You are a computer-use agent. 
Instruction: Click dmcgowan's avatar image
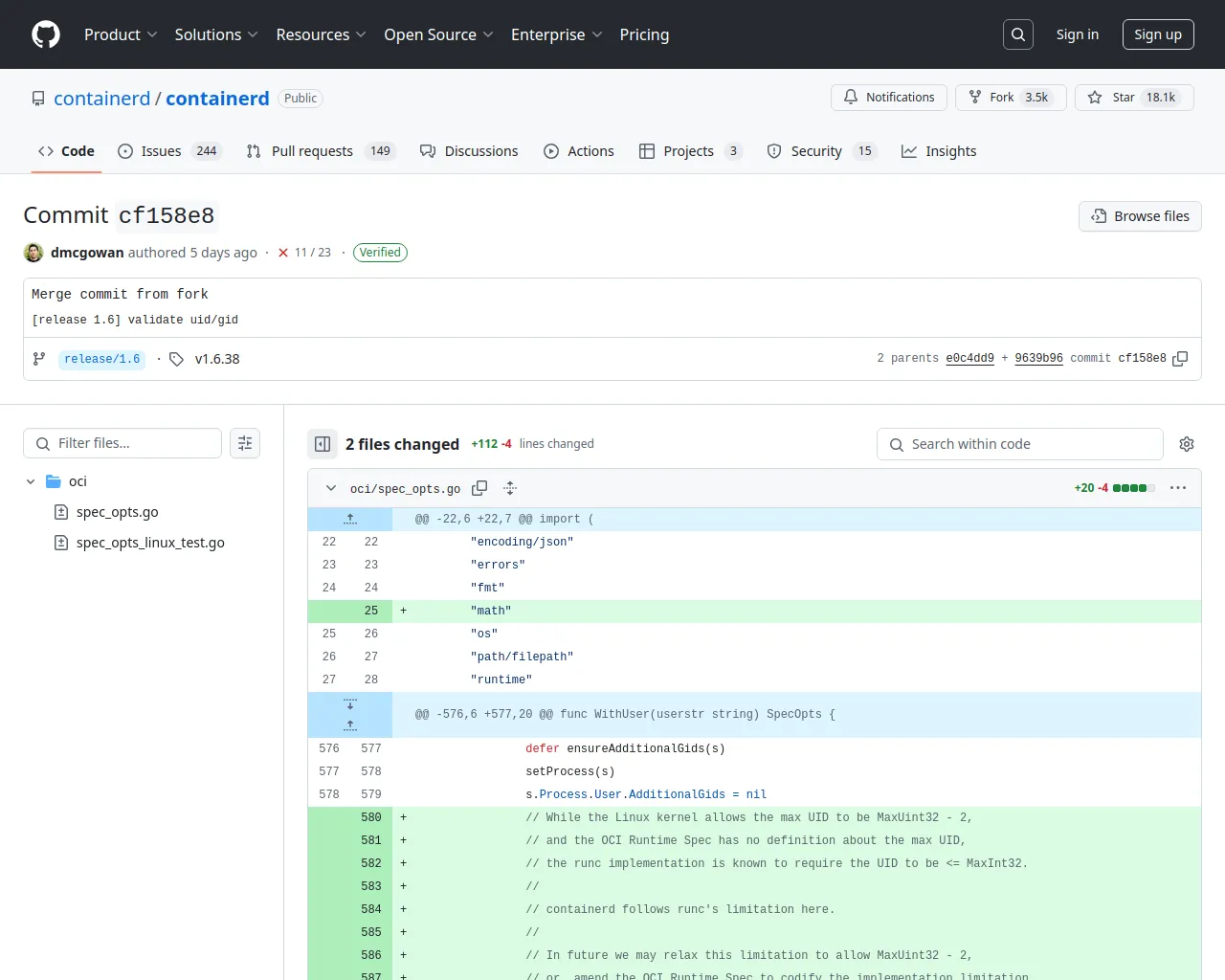point(33,253)
